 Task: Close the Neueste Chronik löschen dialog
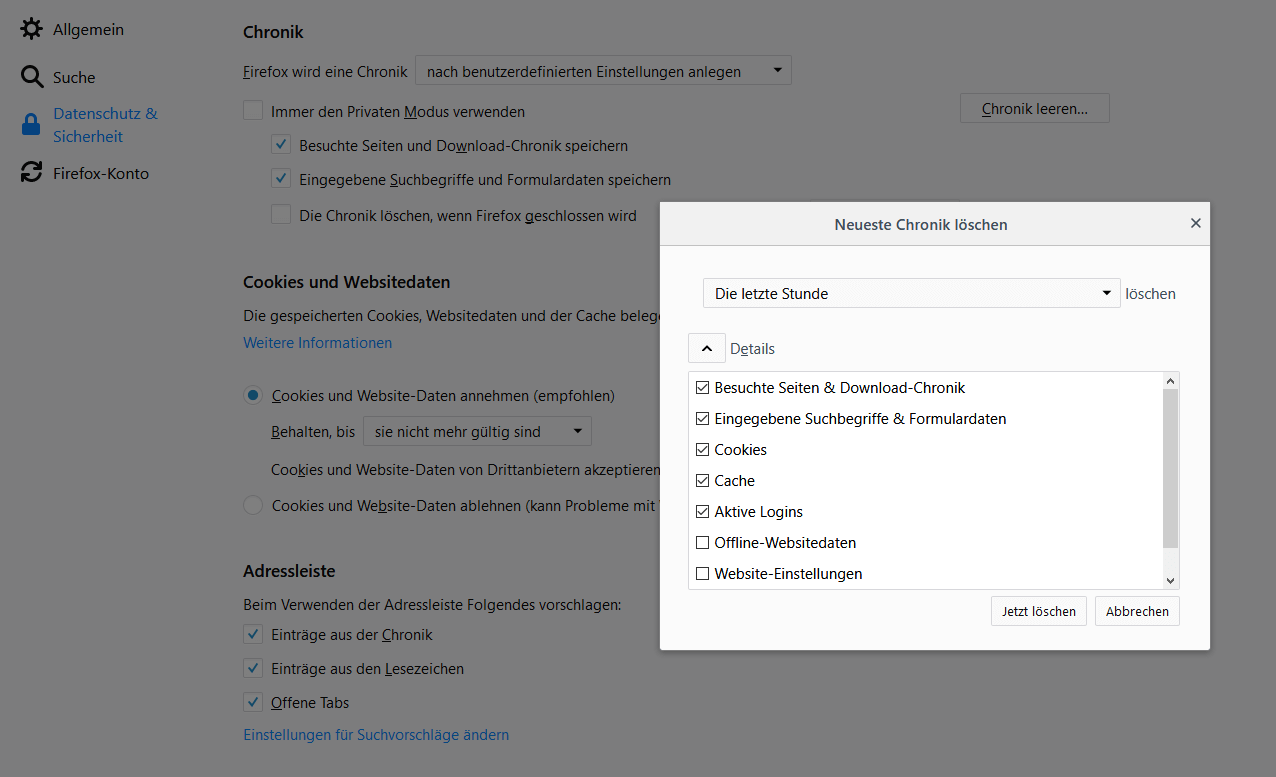[1195, 224]
